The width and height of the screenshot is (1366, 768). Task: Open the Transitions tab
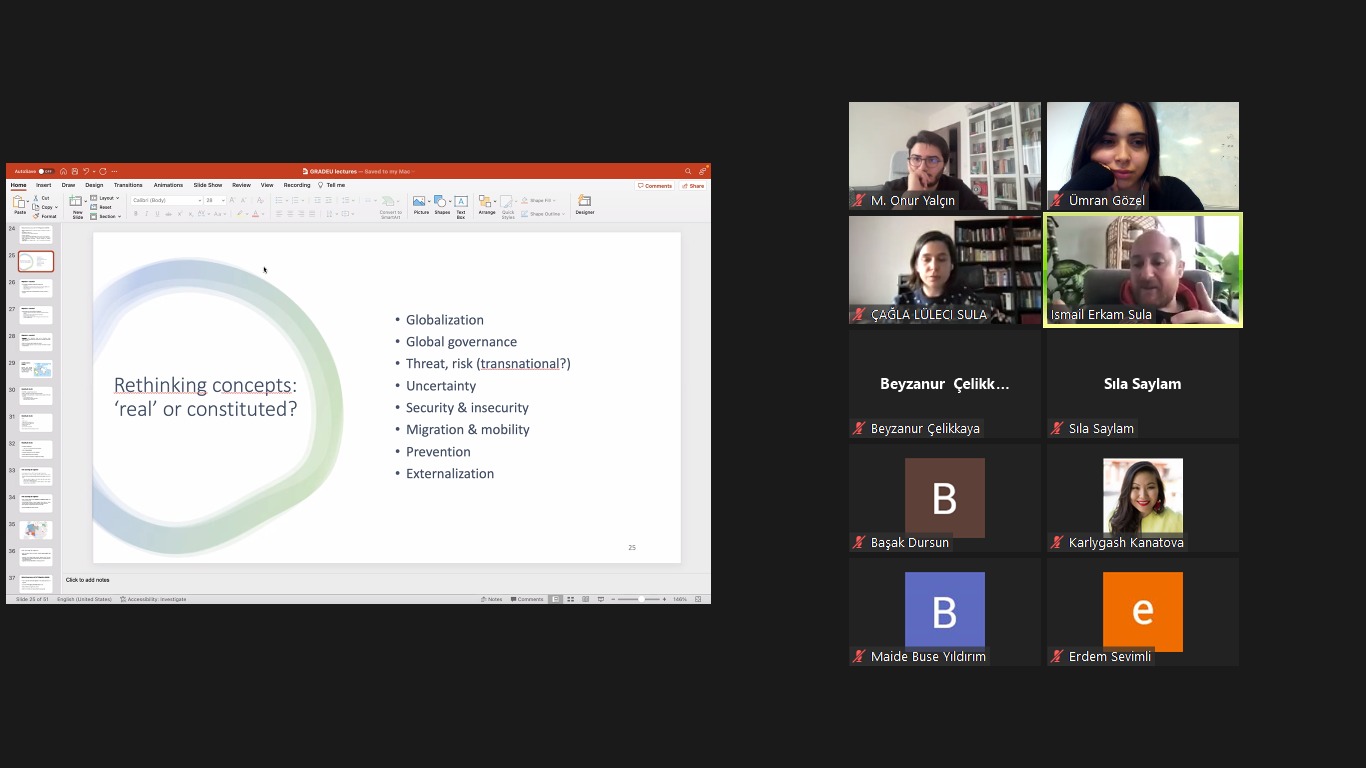coord(128,185)
